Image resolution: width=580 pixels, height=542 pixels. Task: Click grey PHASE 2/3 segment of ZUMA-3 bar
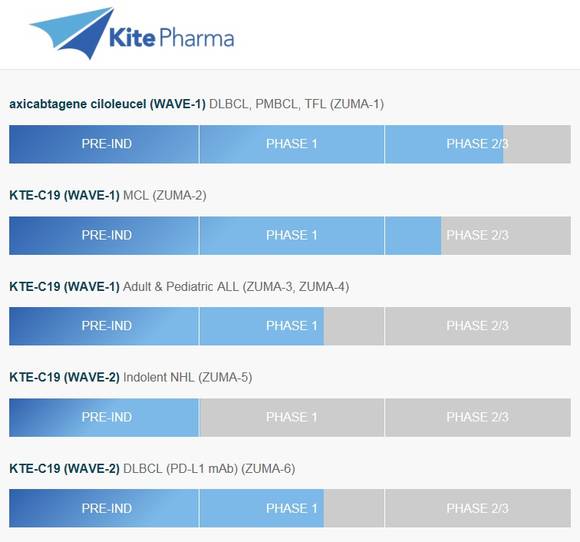pyautogui.click(x=478, y=326)
